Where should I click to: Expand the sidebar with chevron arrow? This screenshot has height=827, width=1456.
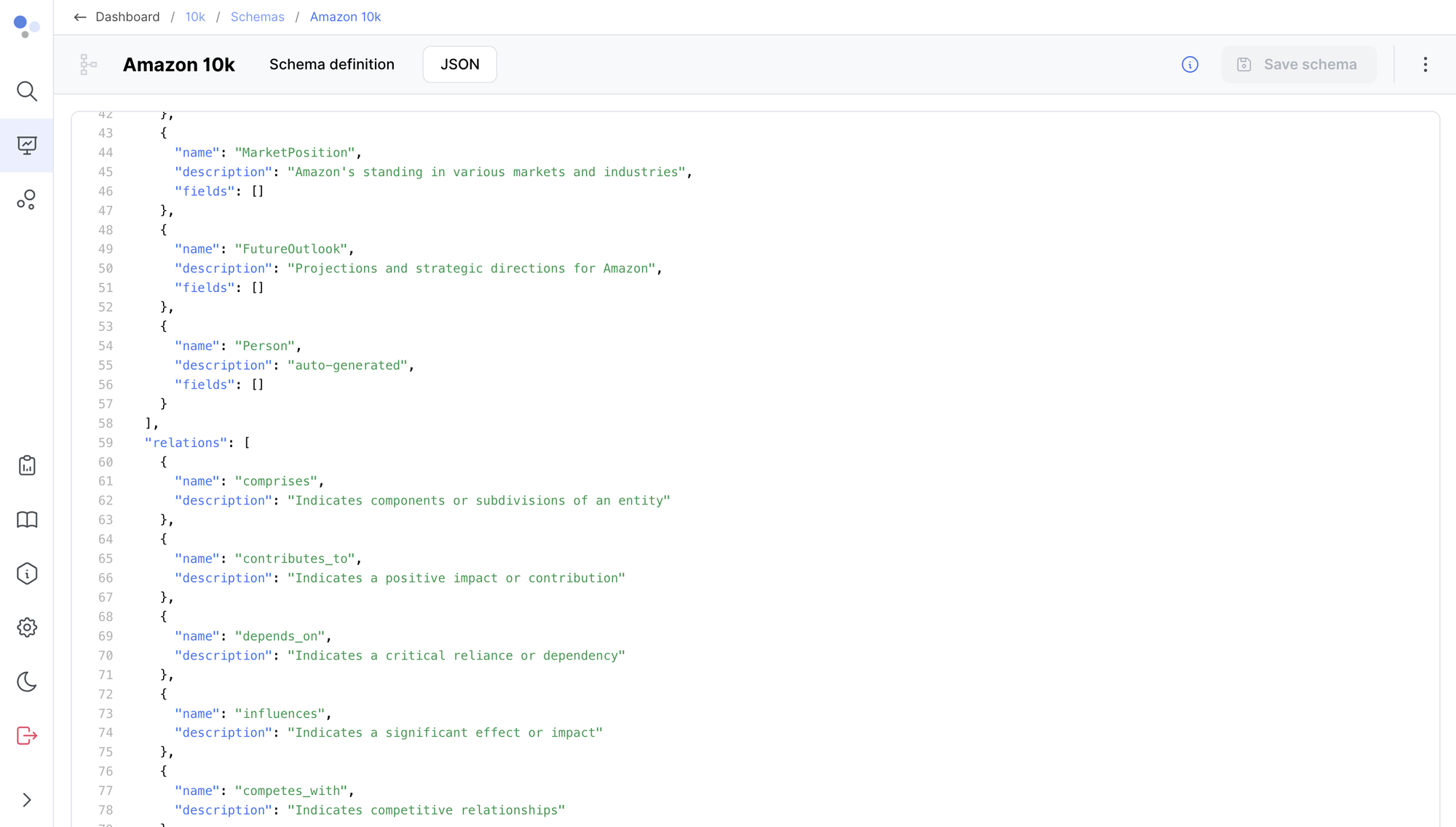(27, 800)
